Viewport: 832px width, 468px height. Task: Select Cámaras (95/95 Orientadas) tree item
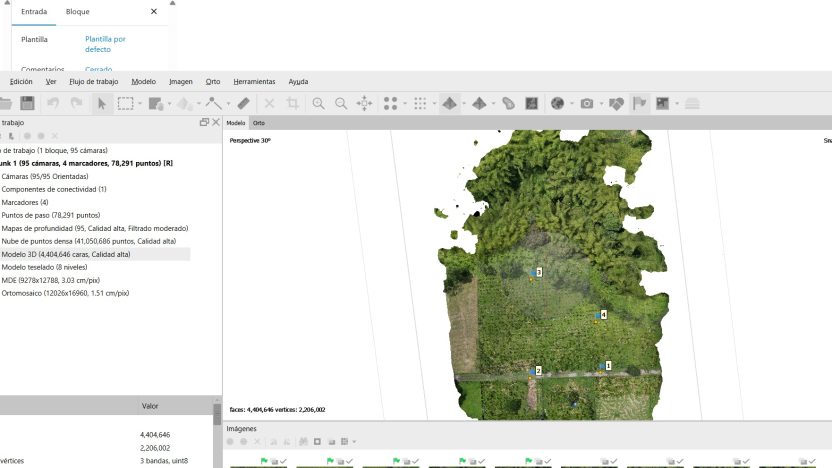click(x=45, y=176)
